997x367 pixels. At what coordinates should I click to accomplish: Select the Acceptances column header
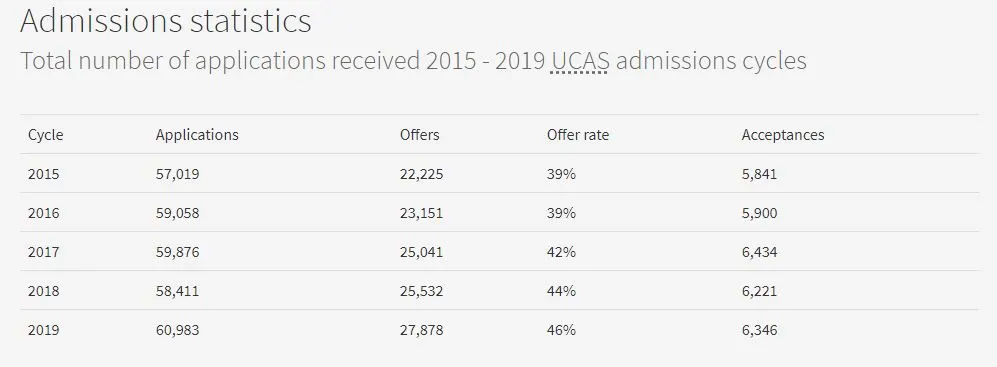[x=783, y=135]
